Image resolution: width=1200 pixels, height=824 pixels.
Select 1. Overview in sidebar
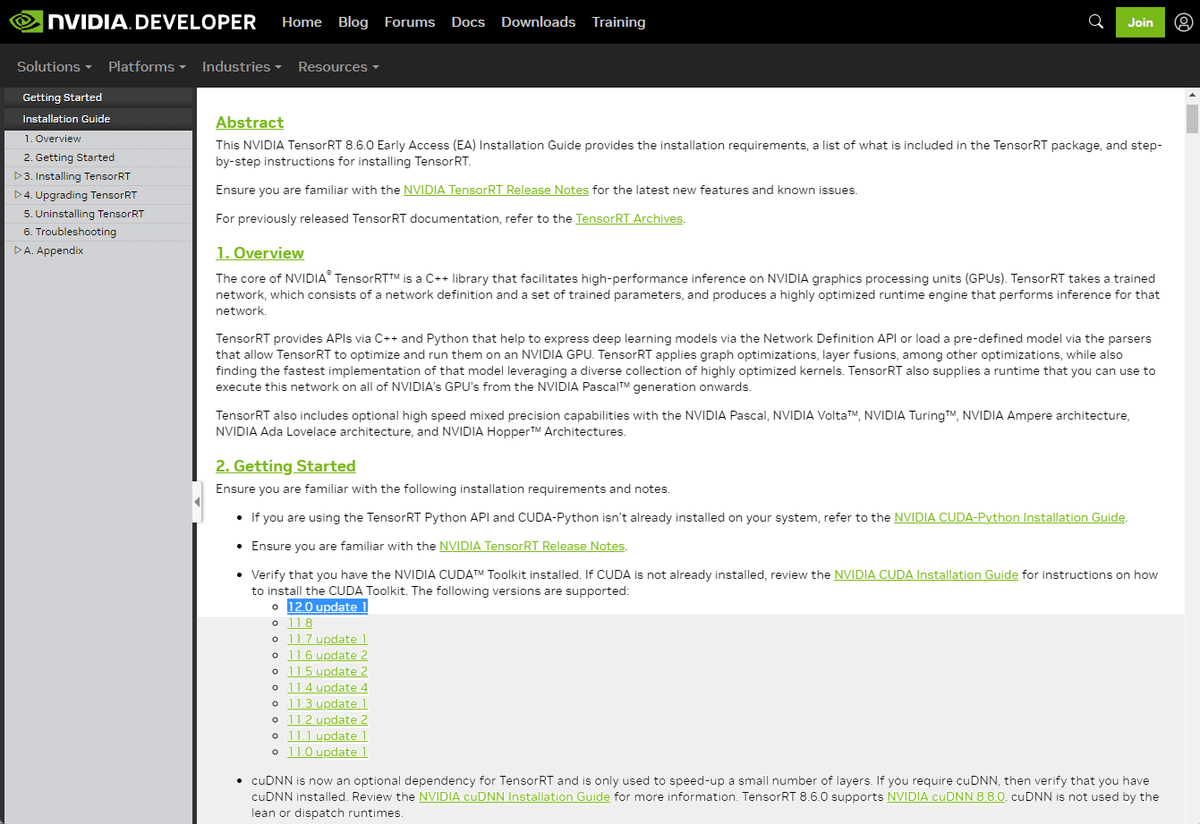point(53,139)
